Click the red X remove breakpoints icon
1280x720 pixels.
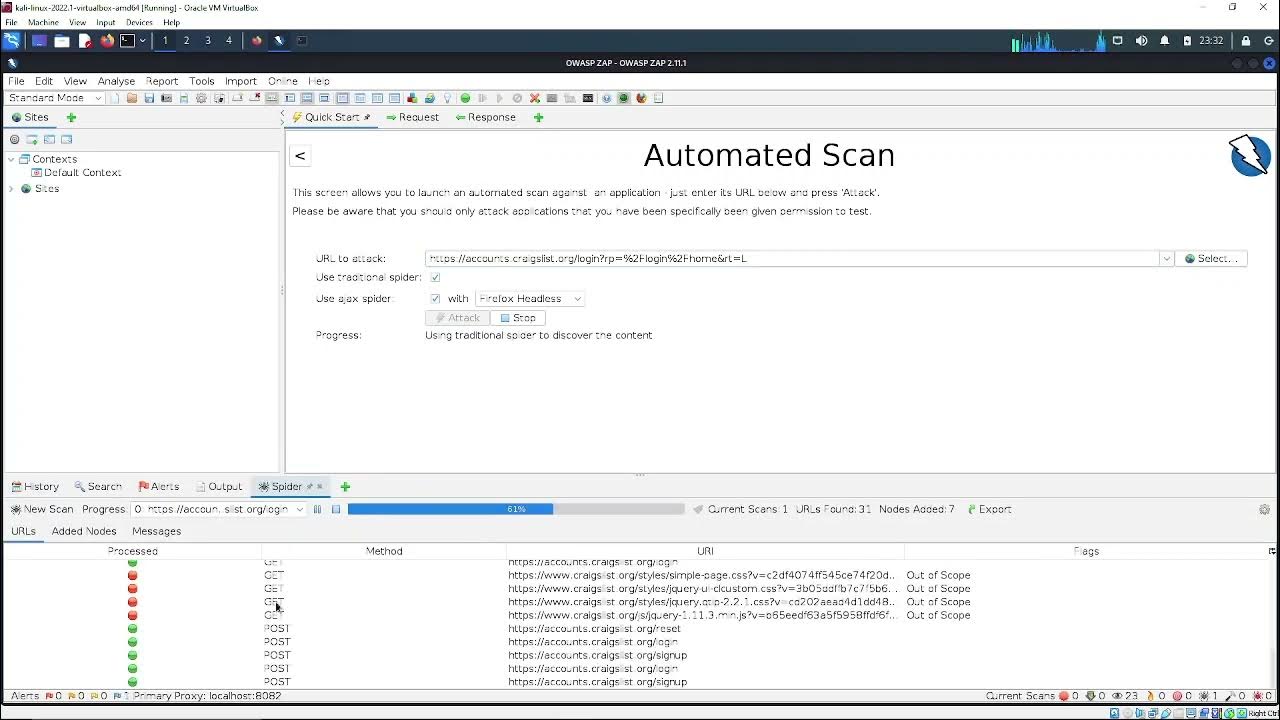535,98
